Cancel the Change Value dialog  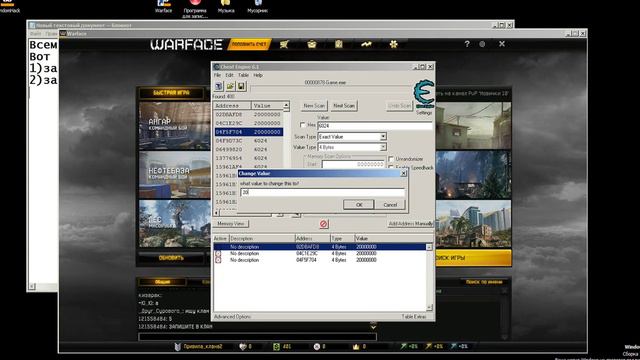(390, 204)
